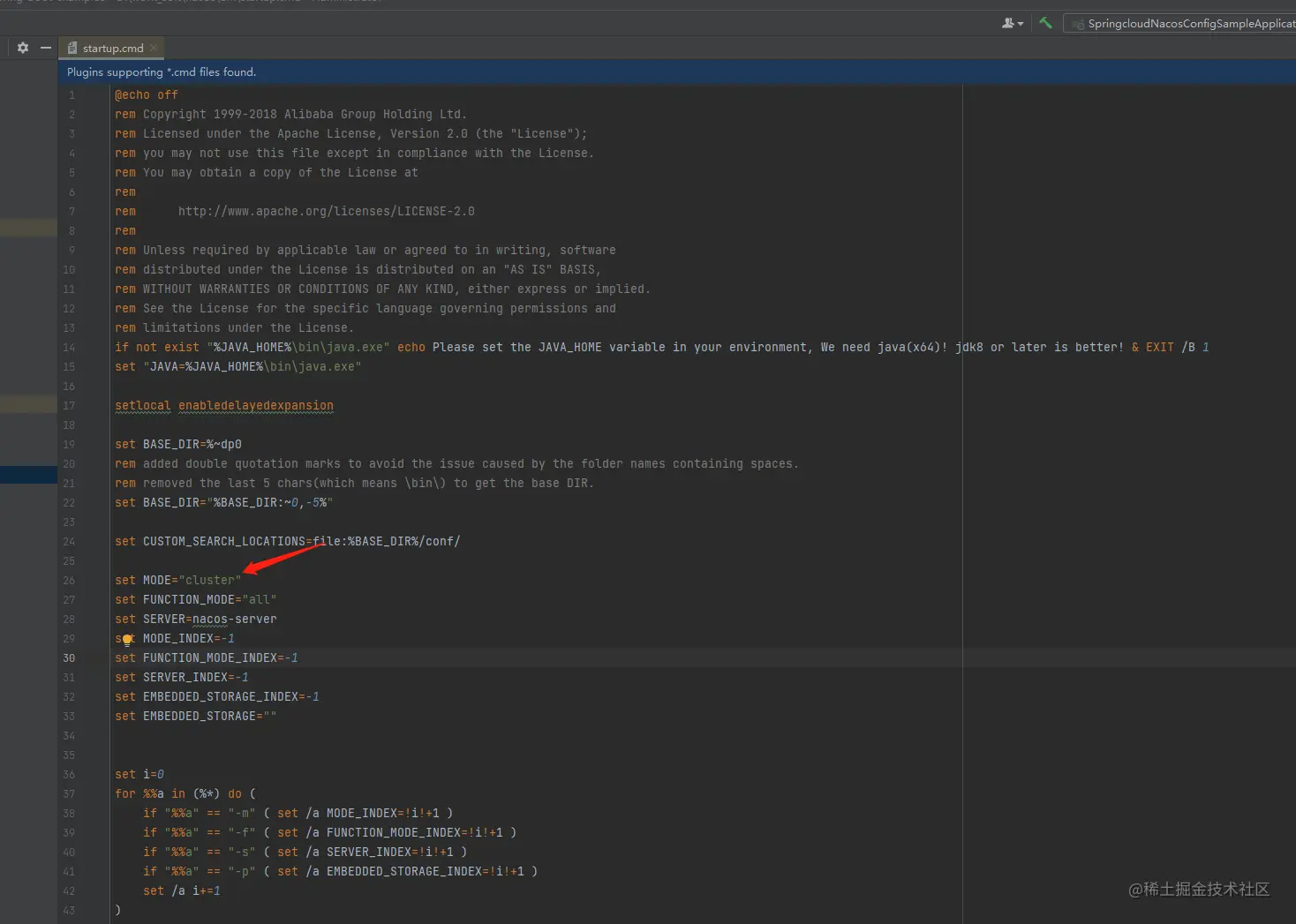Open the user profile dropdown icon

1013,24
